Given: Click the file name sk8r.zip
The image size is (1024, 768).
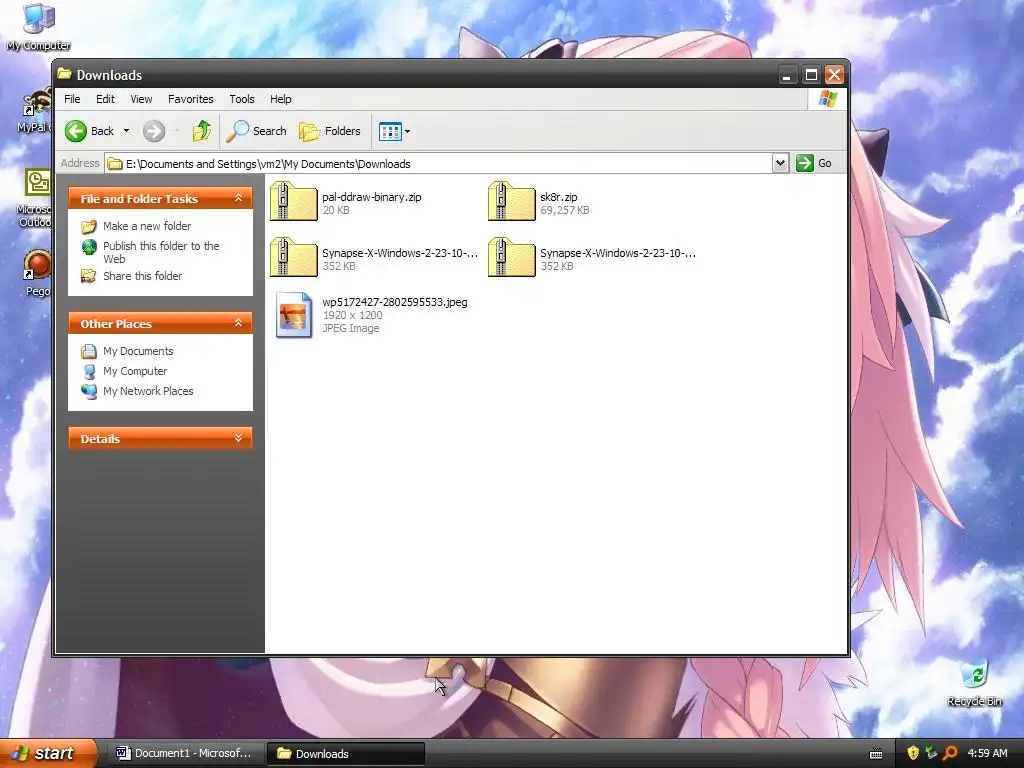Looking at the screenshot, I should pos(558,197).
